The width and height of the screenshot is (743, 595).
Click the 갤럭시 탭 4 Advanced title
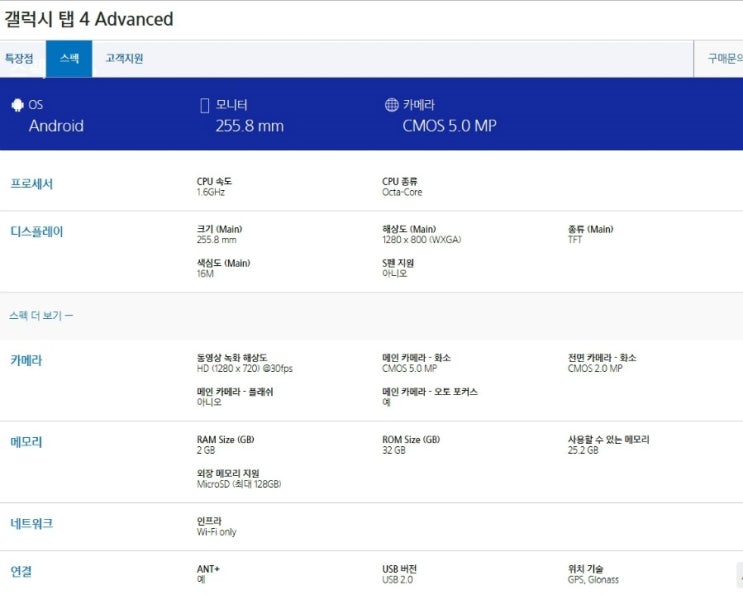point(89,19)
